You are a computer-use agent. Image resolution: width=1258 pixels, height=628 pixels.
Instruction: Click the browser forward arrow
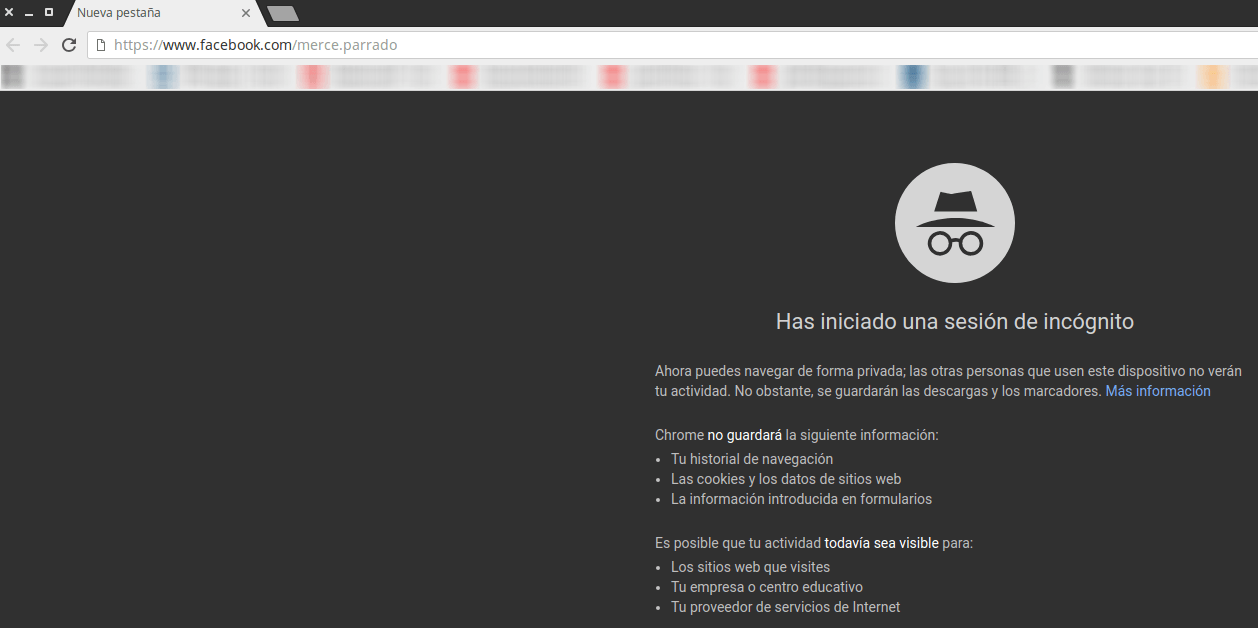[41, 45]
